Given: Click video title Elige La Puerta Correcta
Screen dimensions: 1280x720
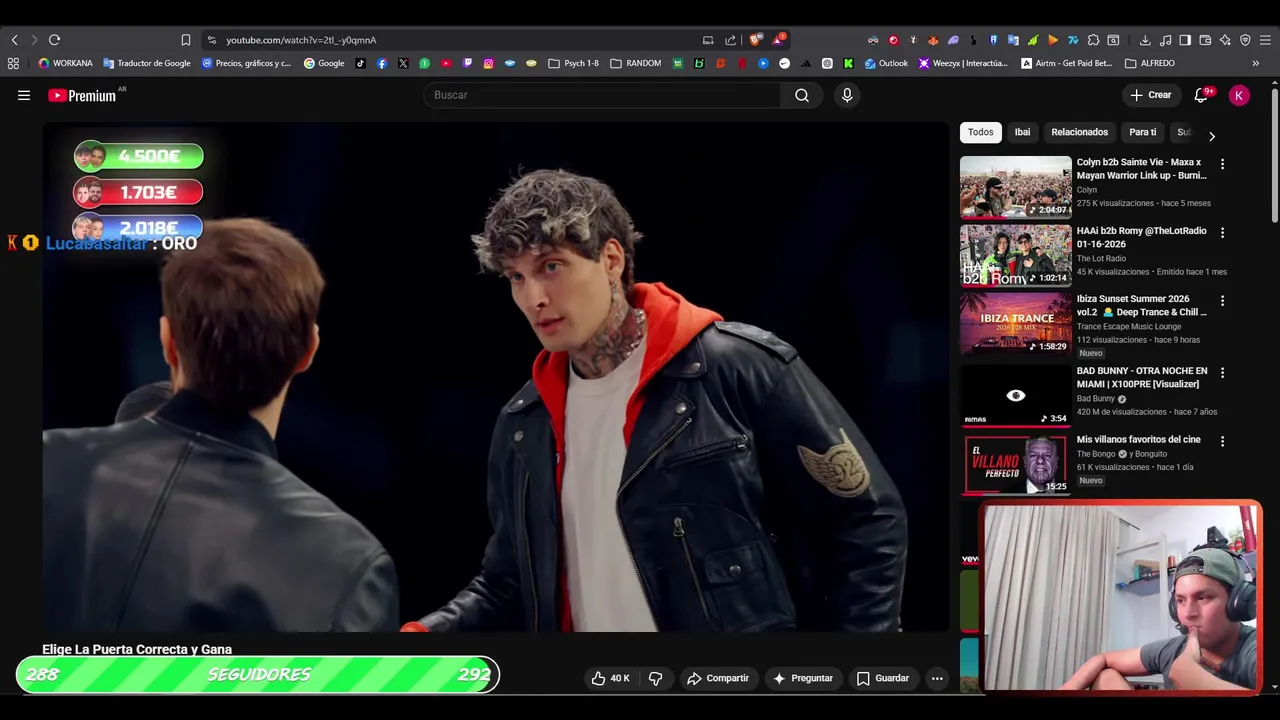Looking at the screenshot, I should pyautogui.click(x=137, y=649).
